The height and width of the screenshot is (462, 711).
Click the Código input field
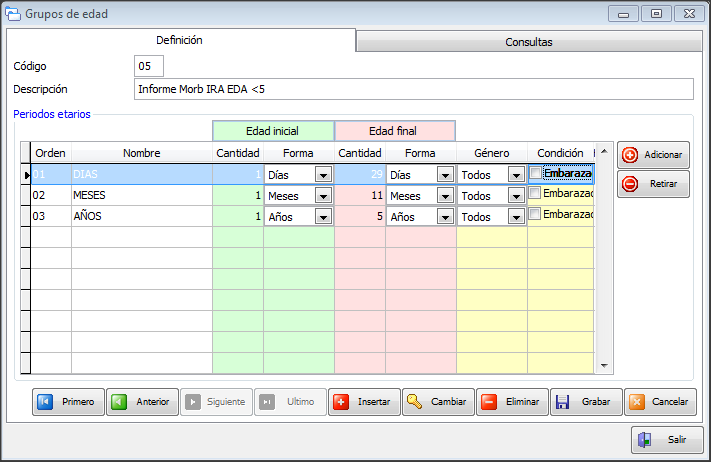point(149,66)
